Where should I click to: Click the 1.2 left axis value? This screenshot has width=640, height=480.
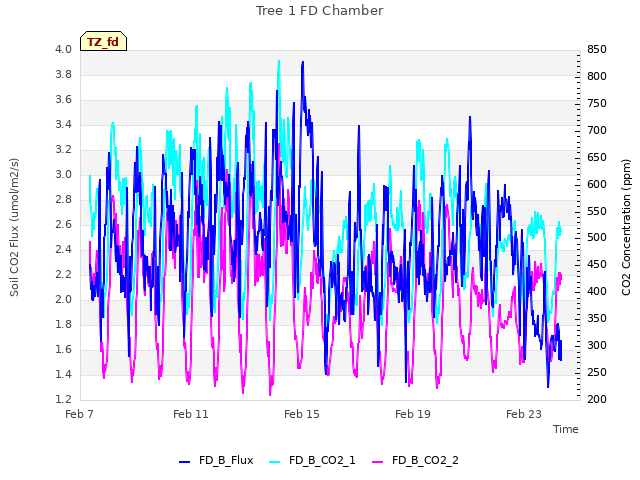coord(63,399)
